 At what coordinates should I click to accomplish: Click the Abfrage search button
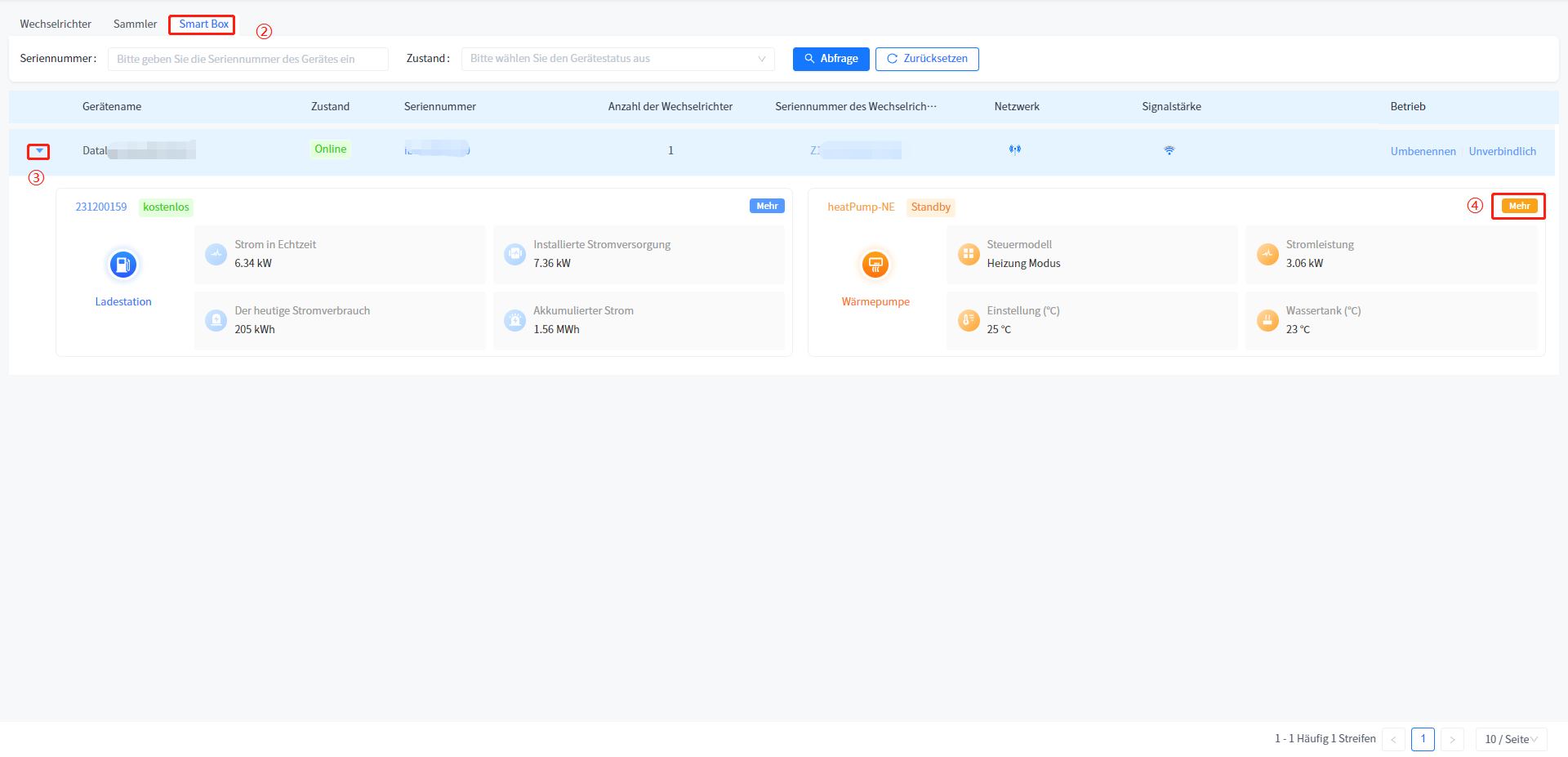pos(831,59)
